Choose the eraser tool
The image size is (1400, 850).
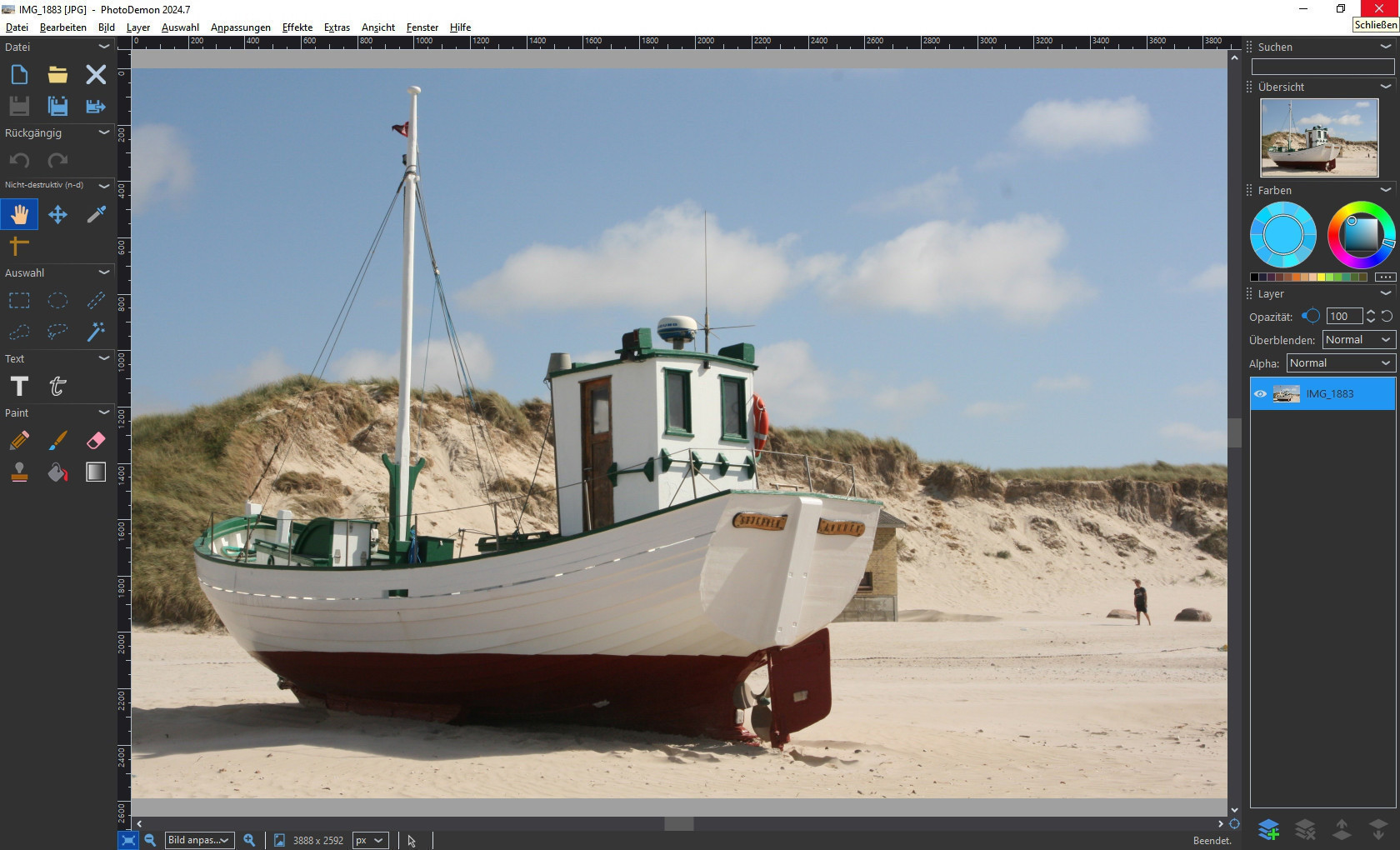point(96,440)
